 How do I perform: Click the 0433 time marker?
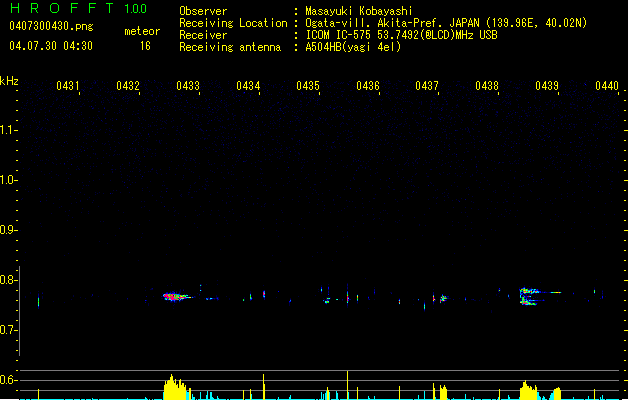(x=188, y=85)
